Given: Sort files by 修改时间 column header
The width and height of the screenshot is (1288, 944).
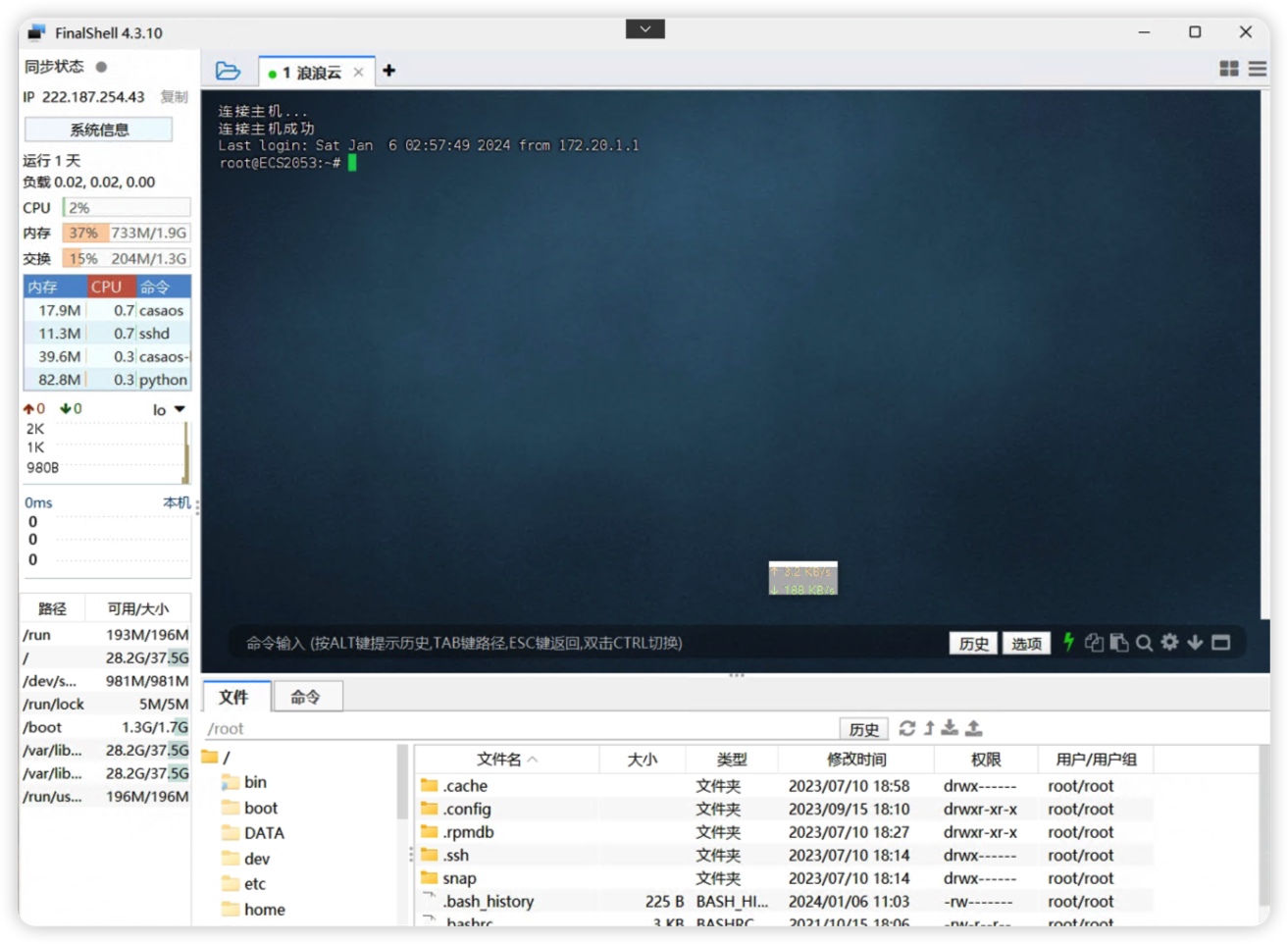Looking at the screenshot, I should click(x=856, y=759).
